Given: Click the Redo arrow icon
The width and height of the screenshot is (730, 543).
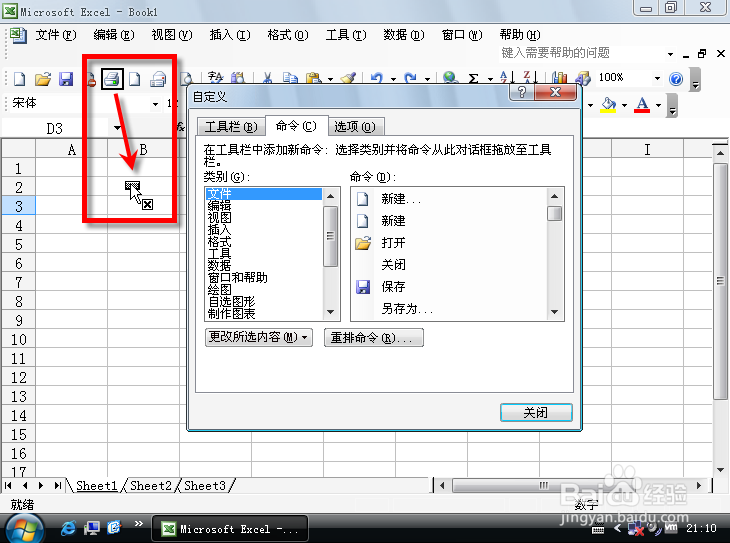Looking at the screenshot, I should point(411,78).
